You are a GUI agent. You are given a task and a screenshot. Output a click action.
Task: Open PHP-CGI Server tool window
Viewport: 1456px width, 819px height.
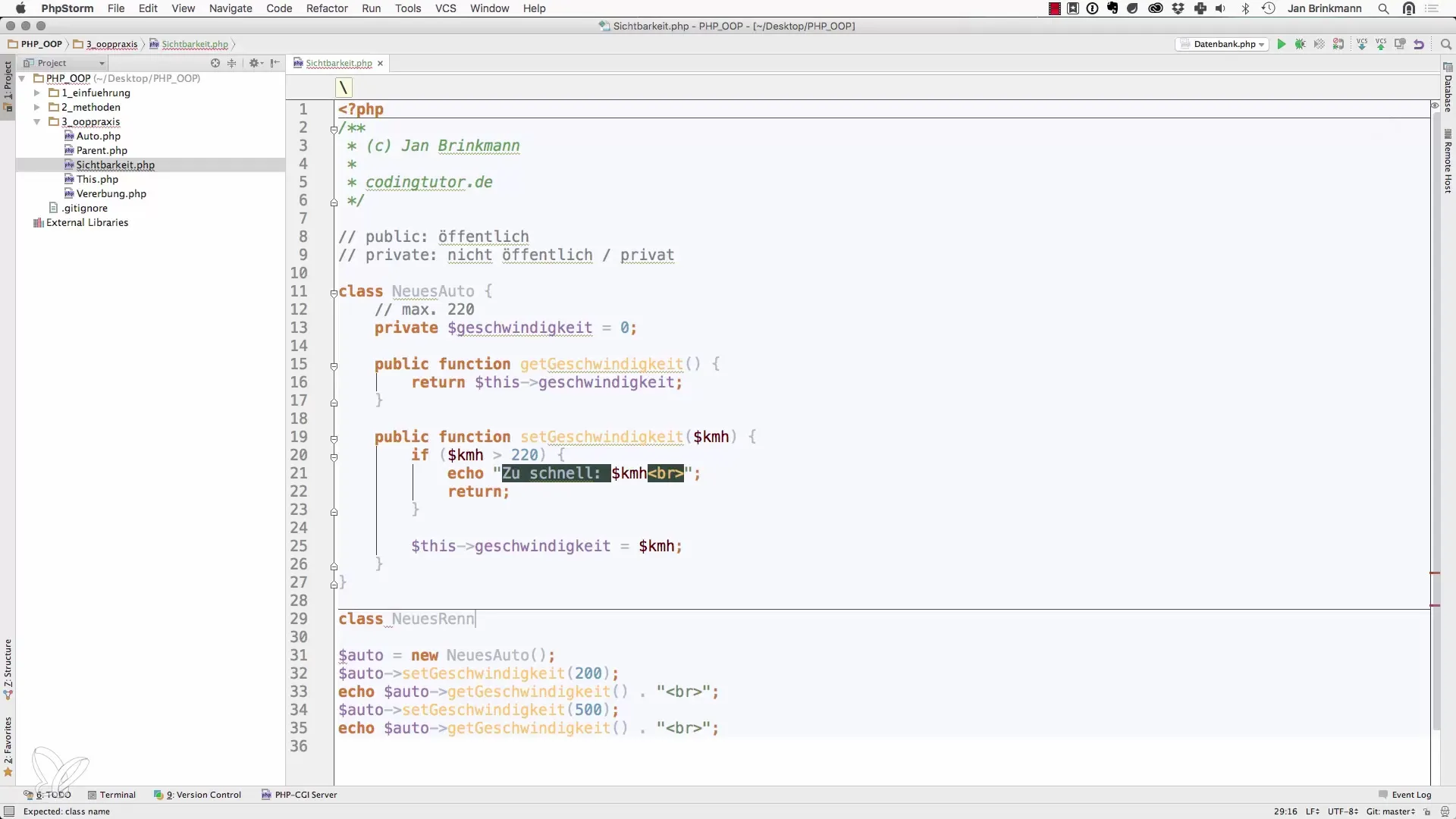[x=299, y=795]
